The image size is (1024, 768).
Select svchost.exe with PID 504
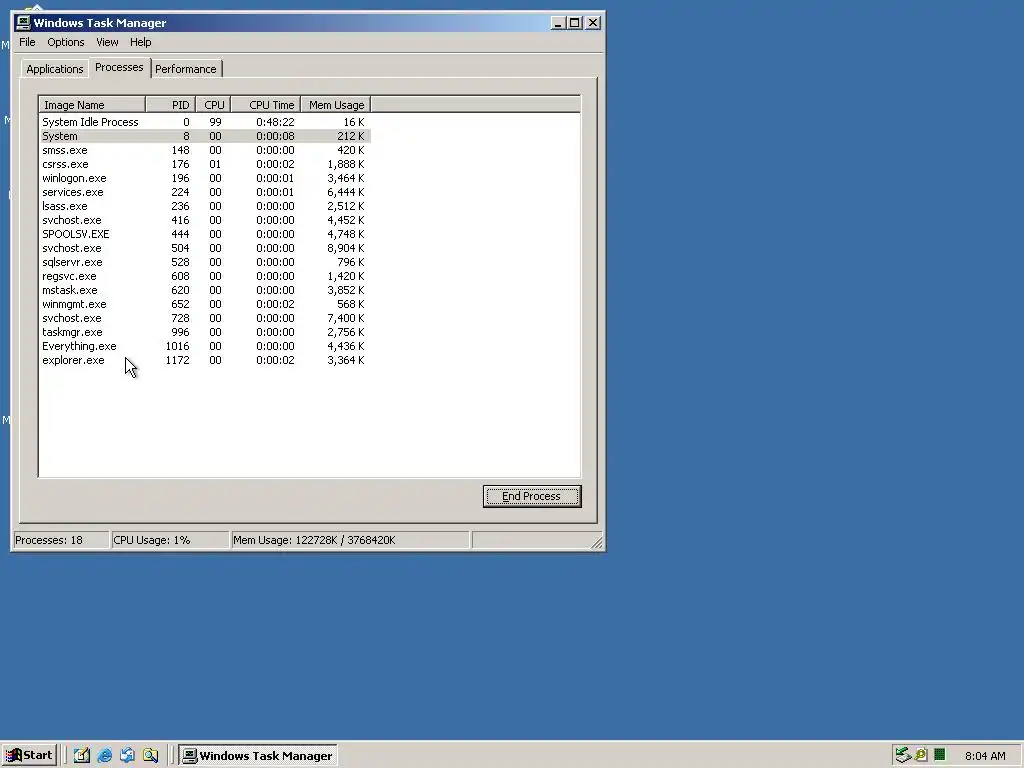205,248
